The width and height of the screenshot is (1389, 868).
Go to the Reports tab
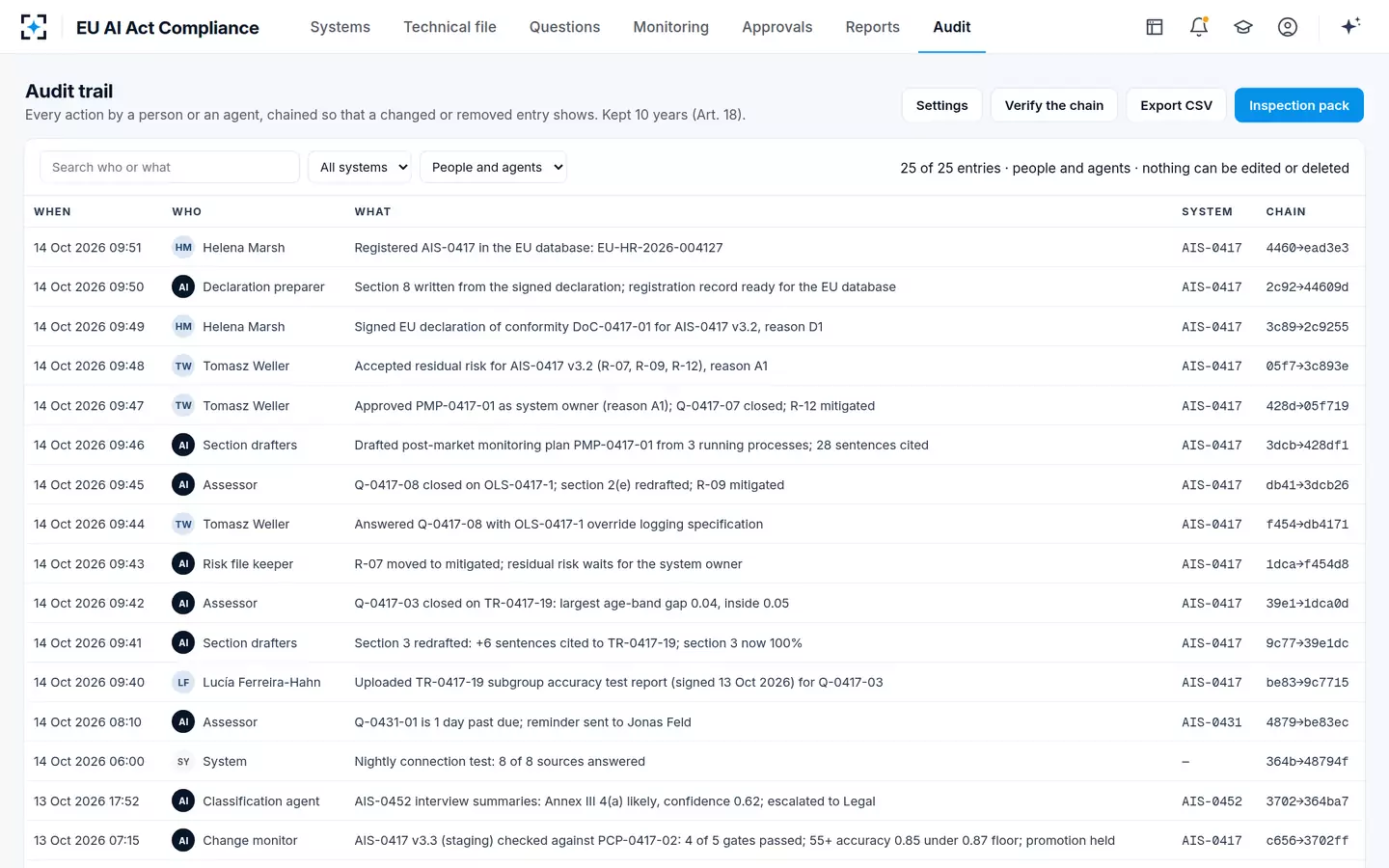point(873,27)
